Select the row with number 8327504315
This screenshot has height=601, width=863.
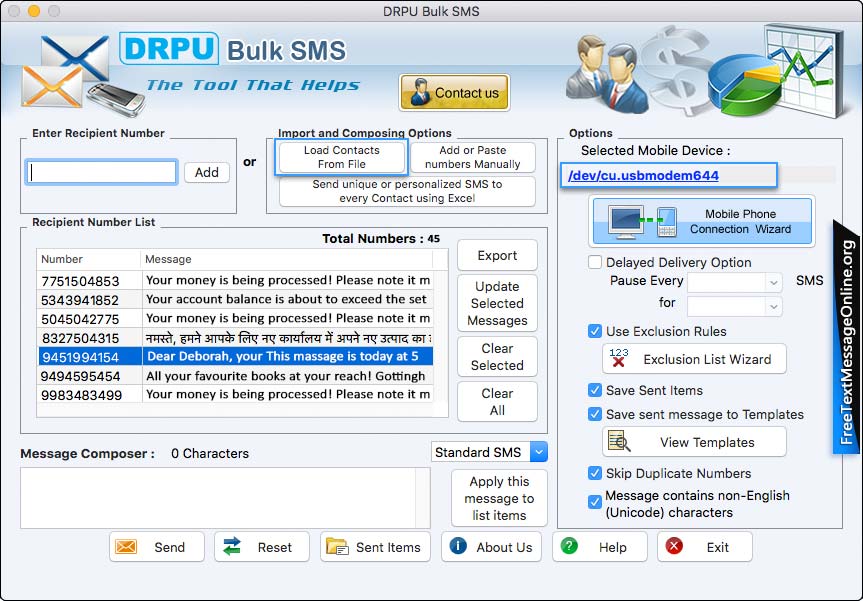(236, 337)
